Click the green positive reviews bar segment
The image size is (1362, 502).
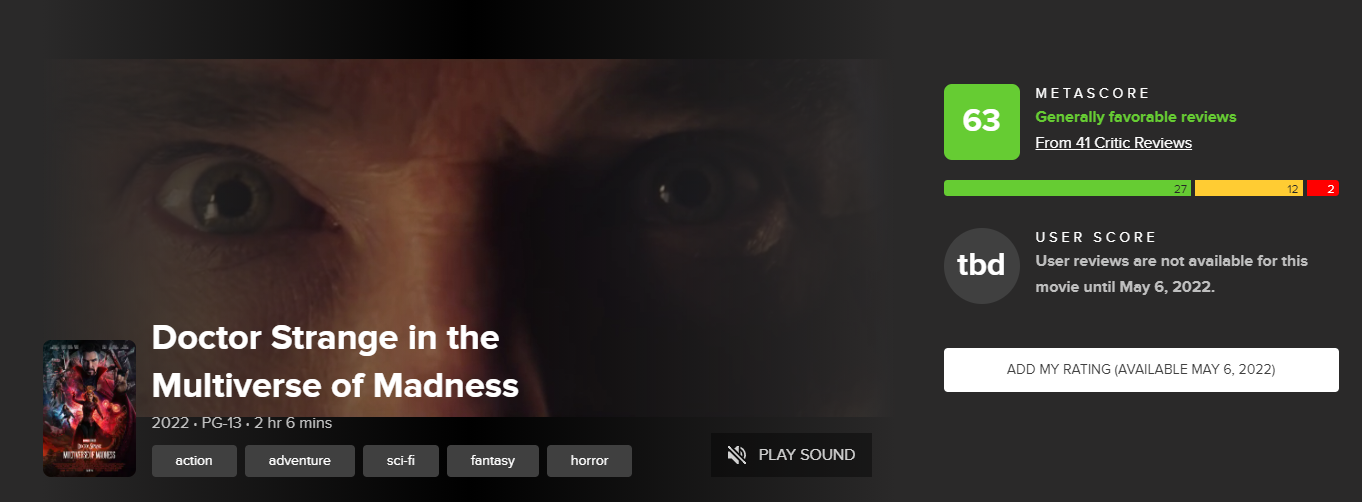pos(1067,188)
